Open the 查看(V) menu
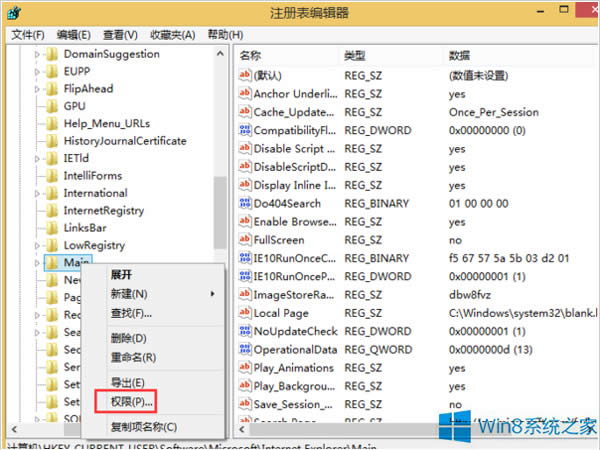 pyautogui.click(x=120, y=35)
